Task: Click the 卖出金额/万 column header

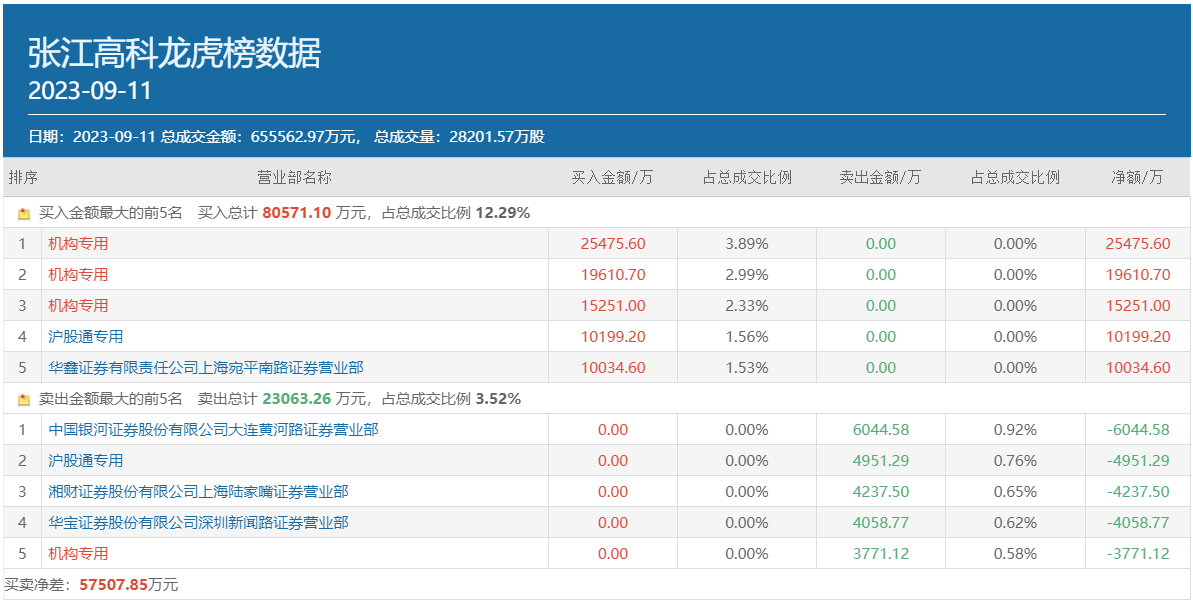Action: [880, 178]
